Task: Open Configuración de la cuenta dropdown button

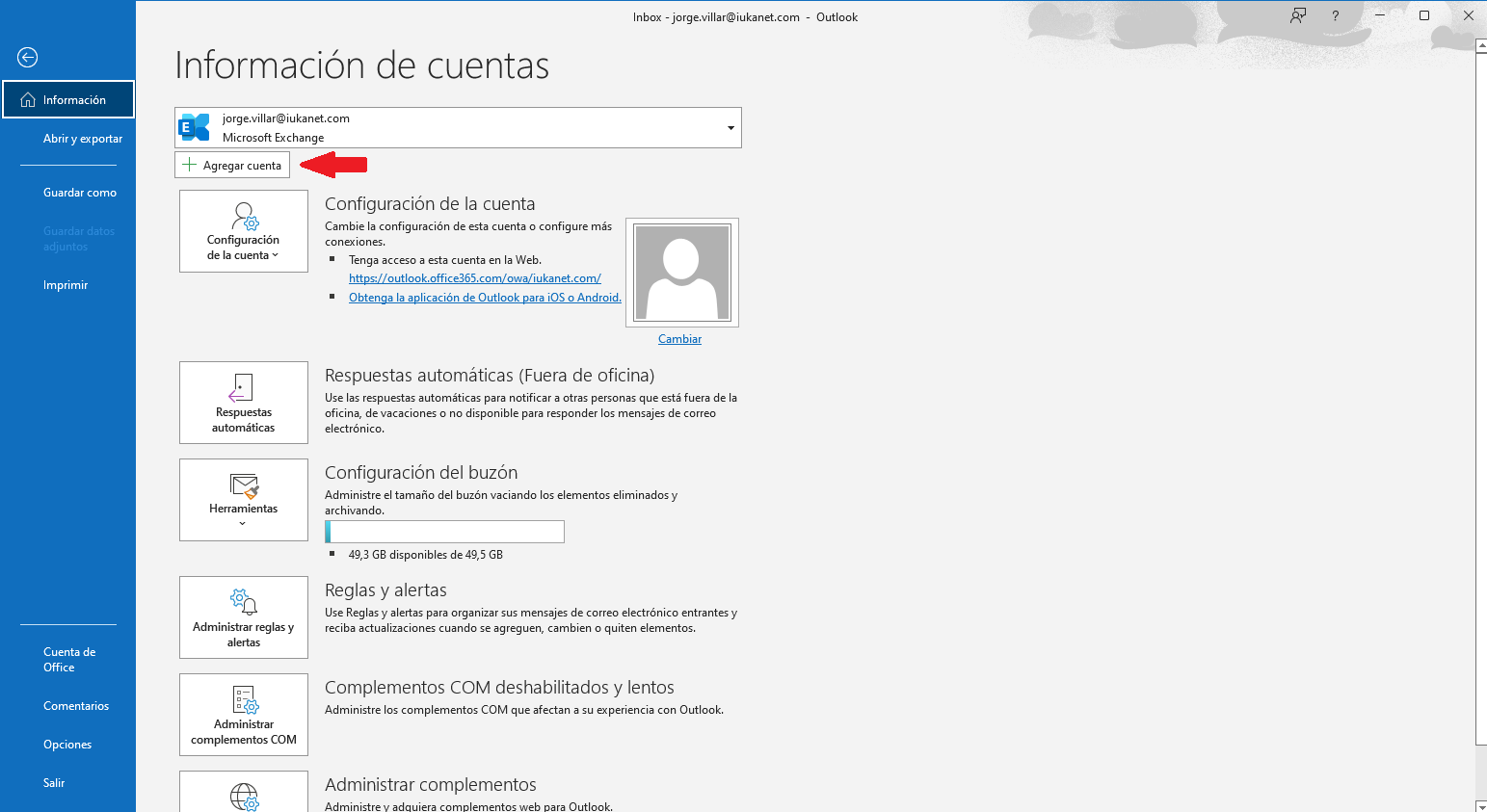Action: click(x=244, y=231)
